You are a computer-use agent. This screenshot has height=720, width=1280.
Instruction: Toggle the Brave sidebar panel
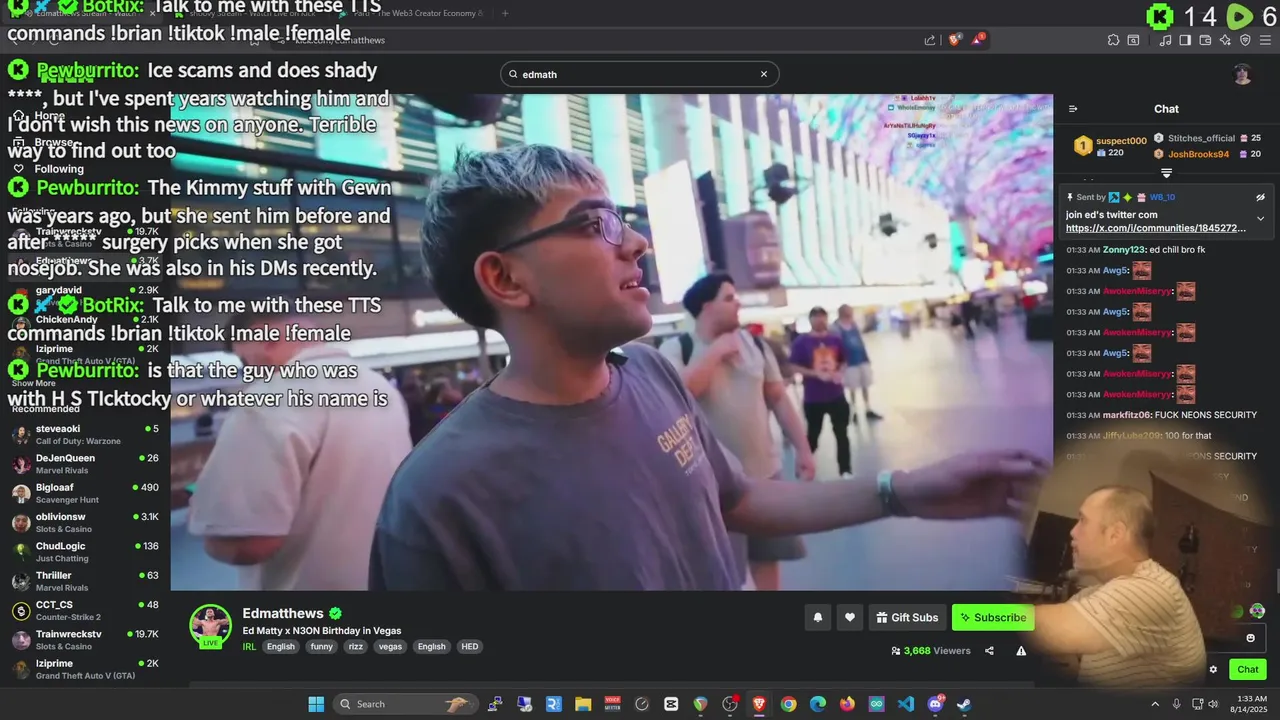1185,40
